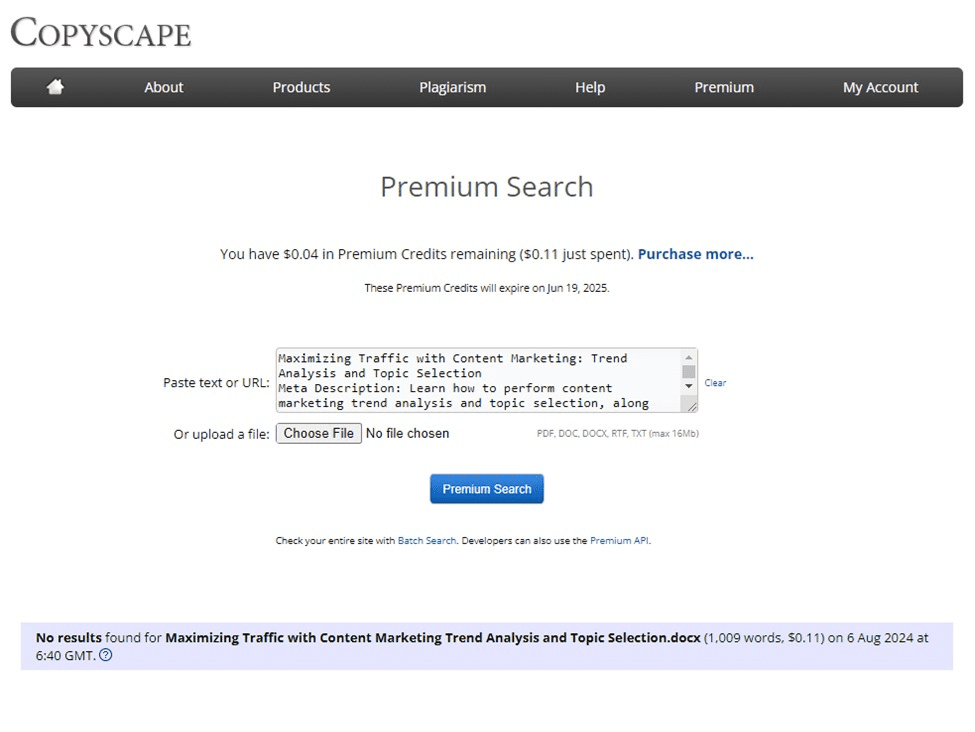975x732 pixels.
Task: Open the Batch Search link
Action: pos(427,541)
